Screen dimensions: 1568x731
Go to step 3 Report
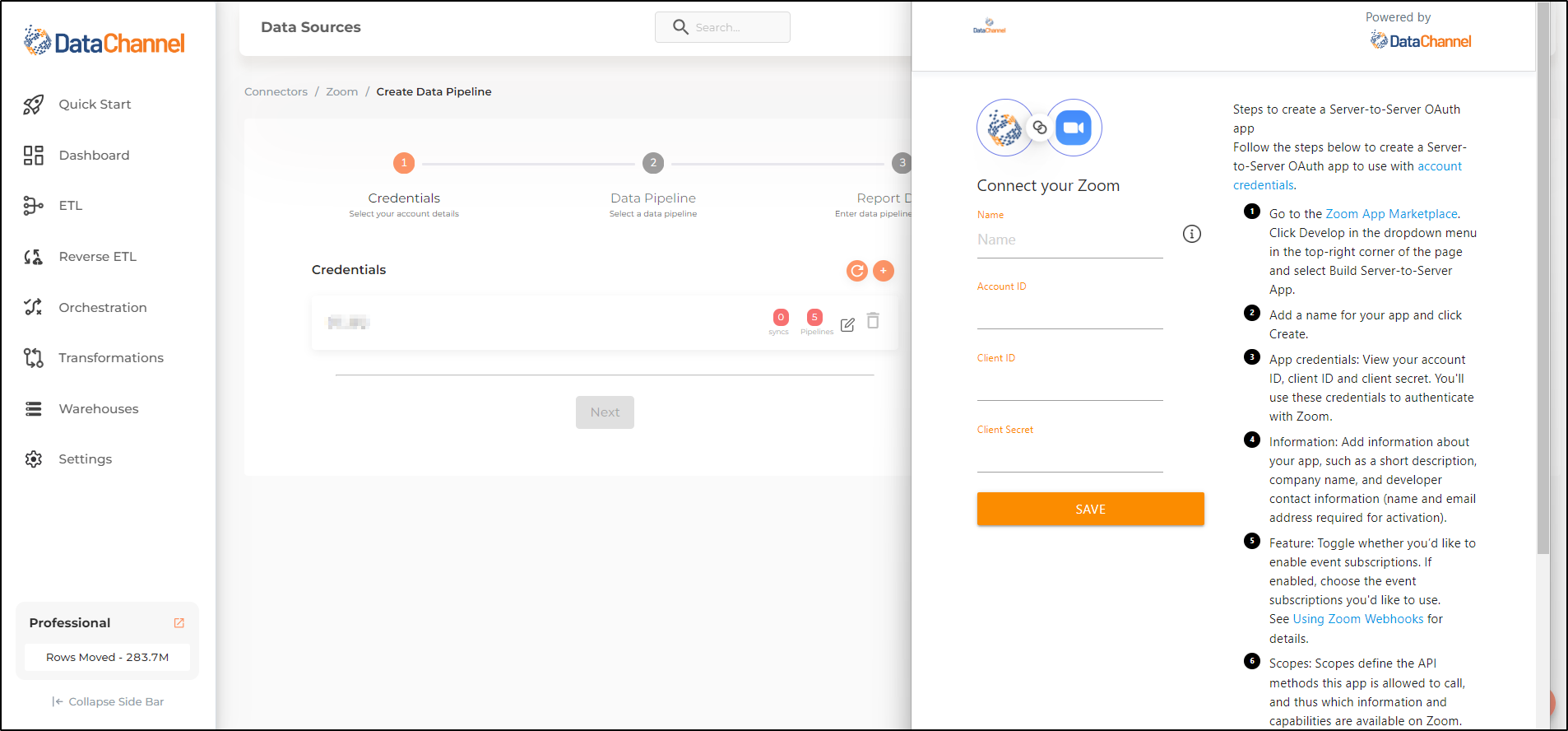[902, 163]
